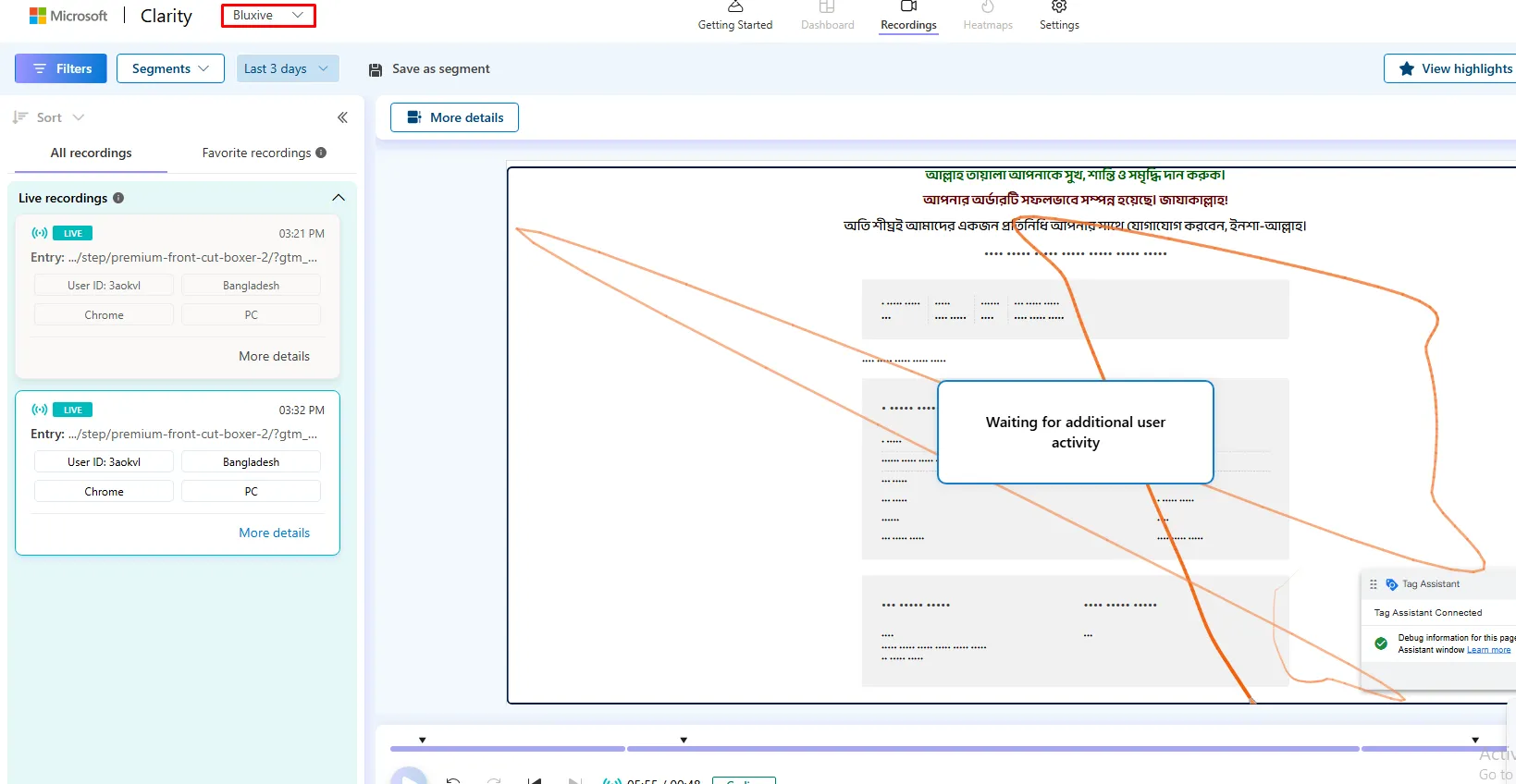Open More details of 03:32 PM recording
The image size is (1516, 784).
[274, 533]
